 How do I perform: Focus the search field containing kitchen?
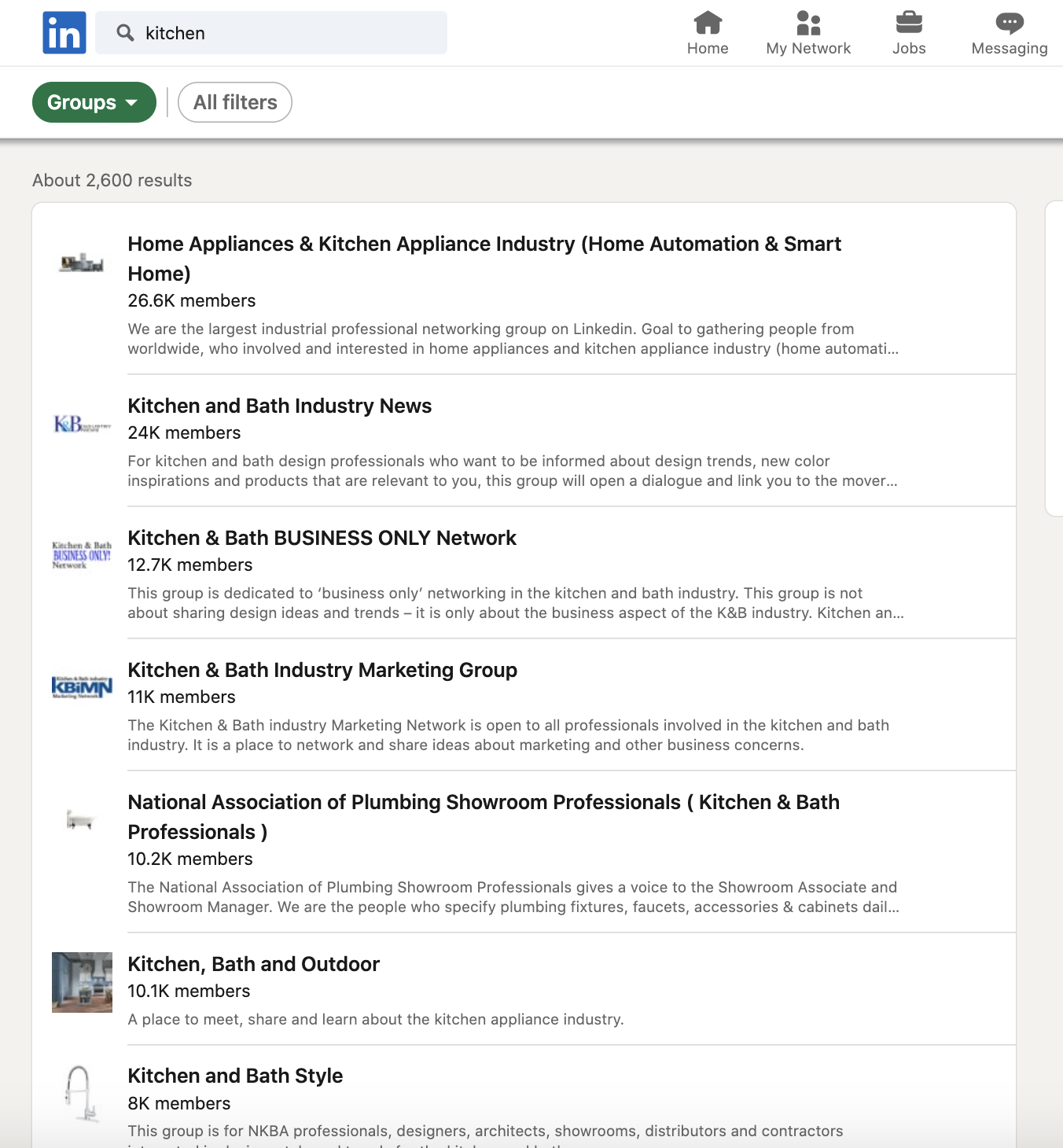[x=271, y=33]
